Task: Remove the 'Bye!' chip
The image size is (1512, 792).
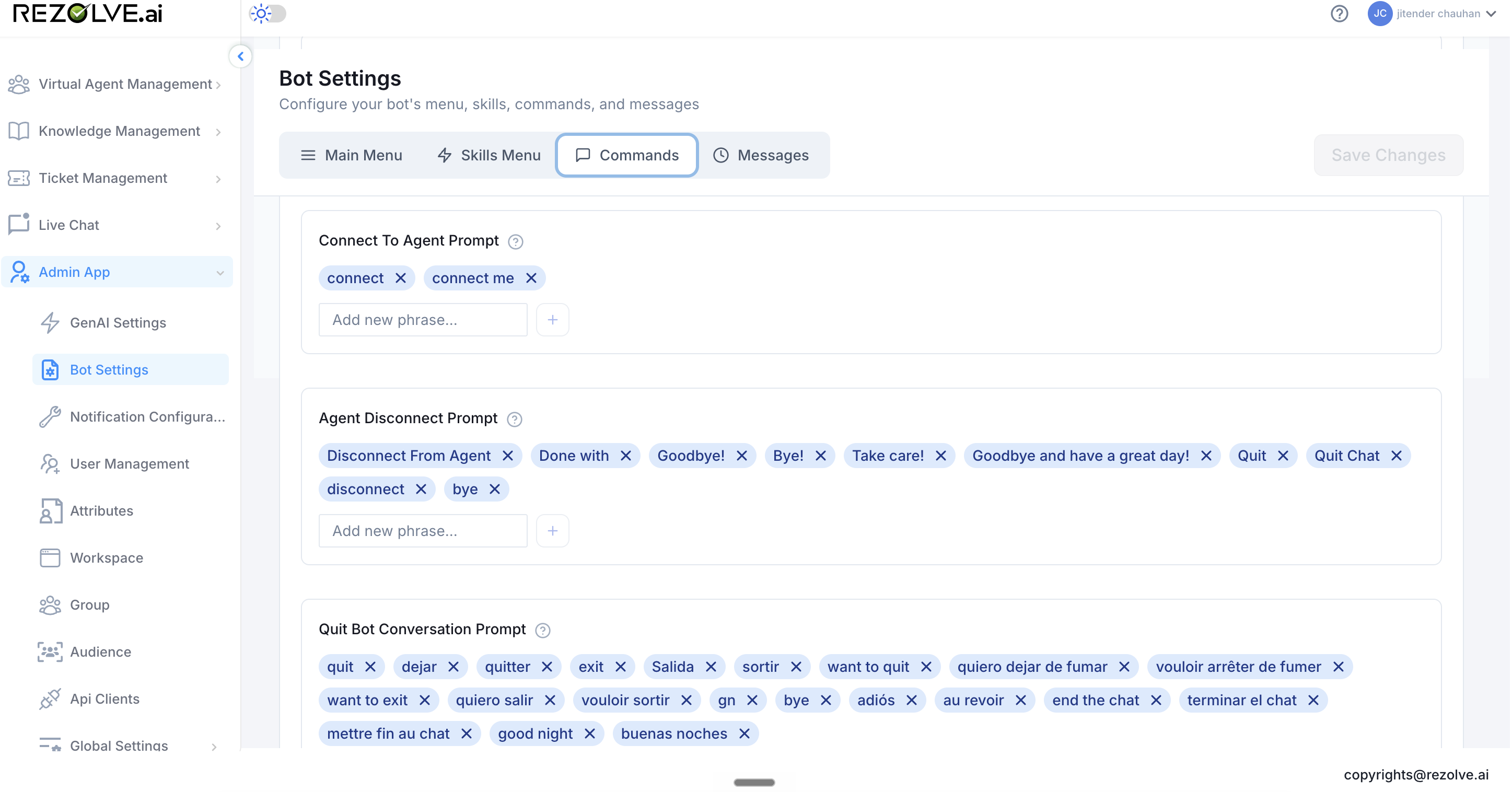Action: tap(821, 456)
